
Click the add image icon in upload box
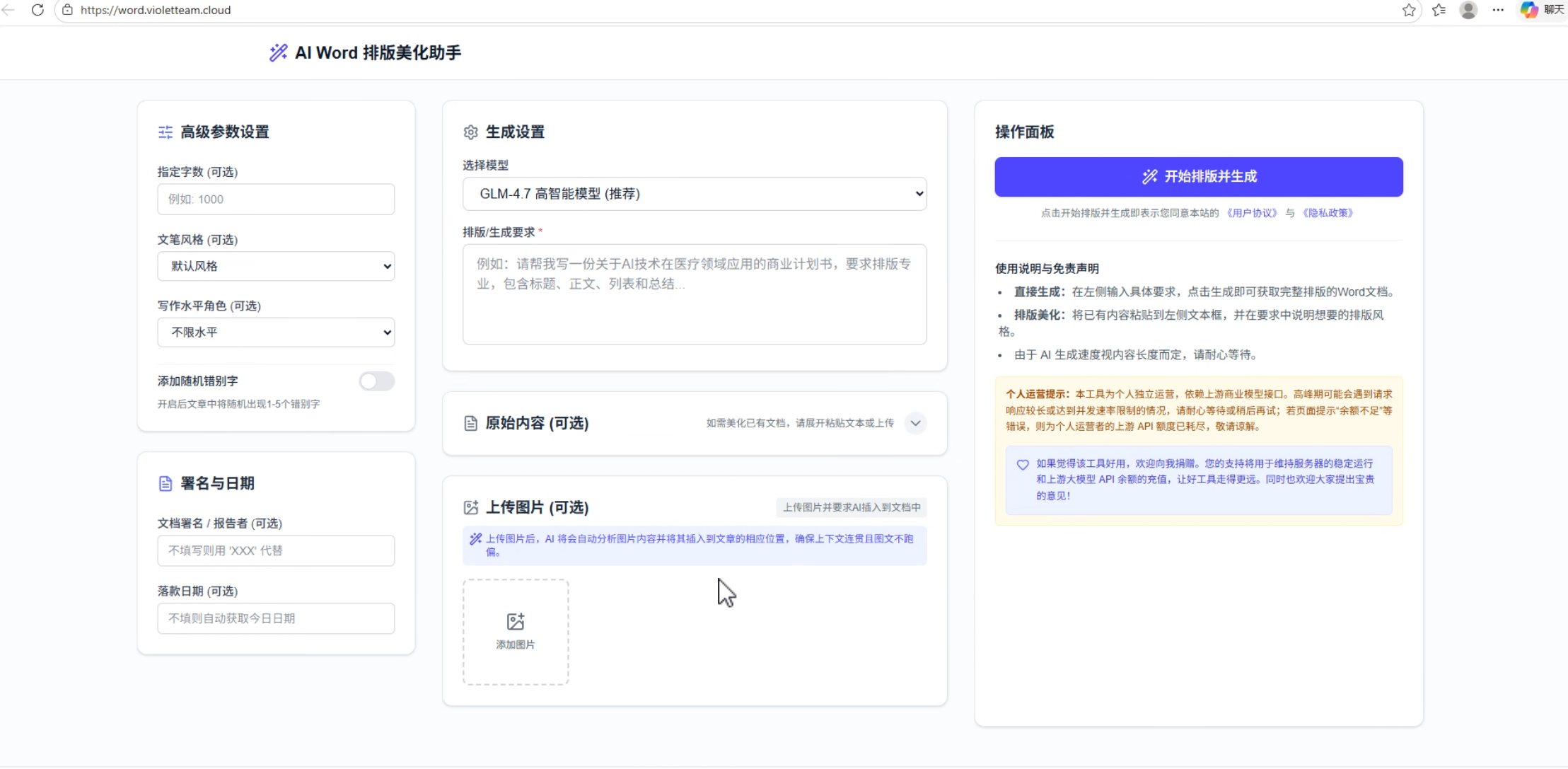pos(516,622)
